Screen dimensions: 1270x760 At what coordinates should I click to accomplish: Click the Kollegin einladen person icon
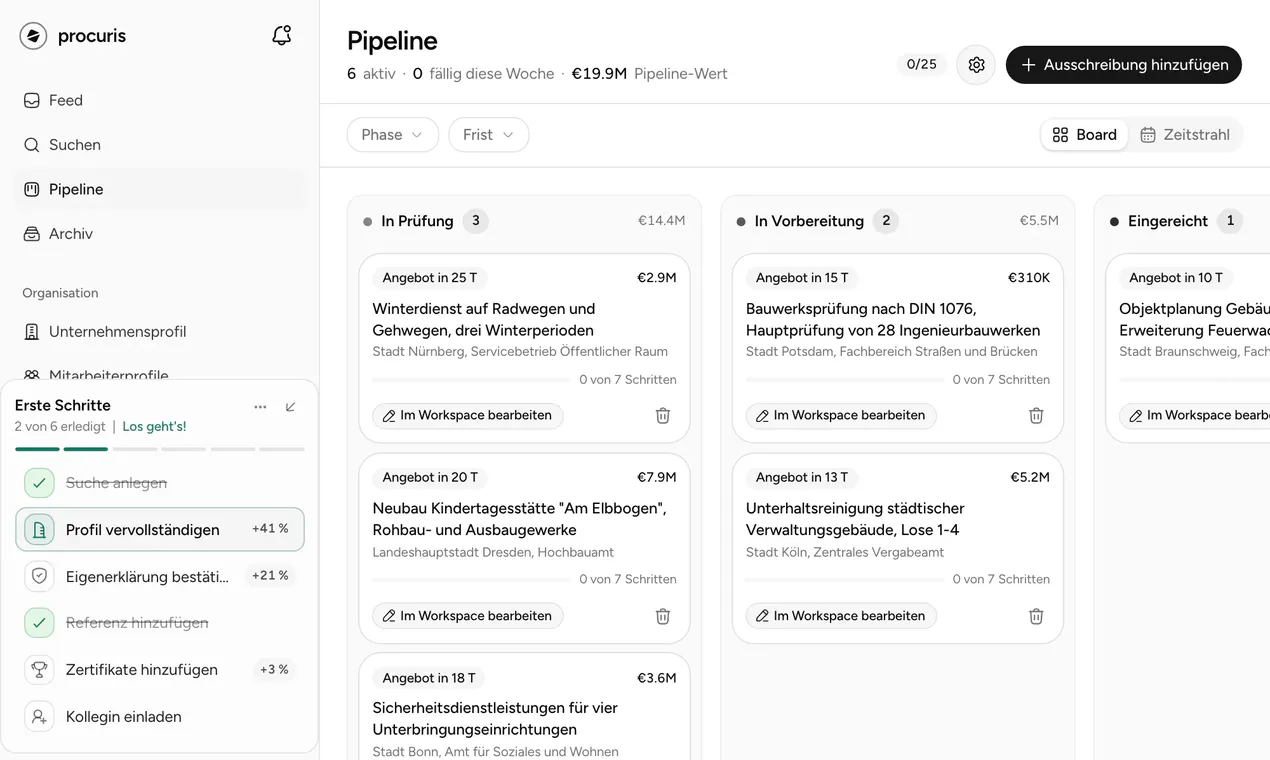39,717
